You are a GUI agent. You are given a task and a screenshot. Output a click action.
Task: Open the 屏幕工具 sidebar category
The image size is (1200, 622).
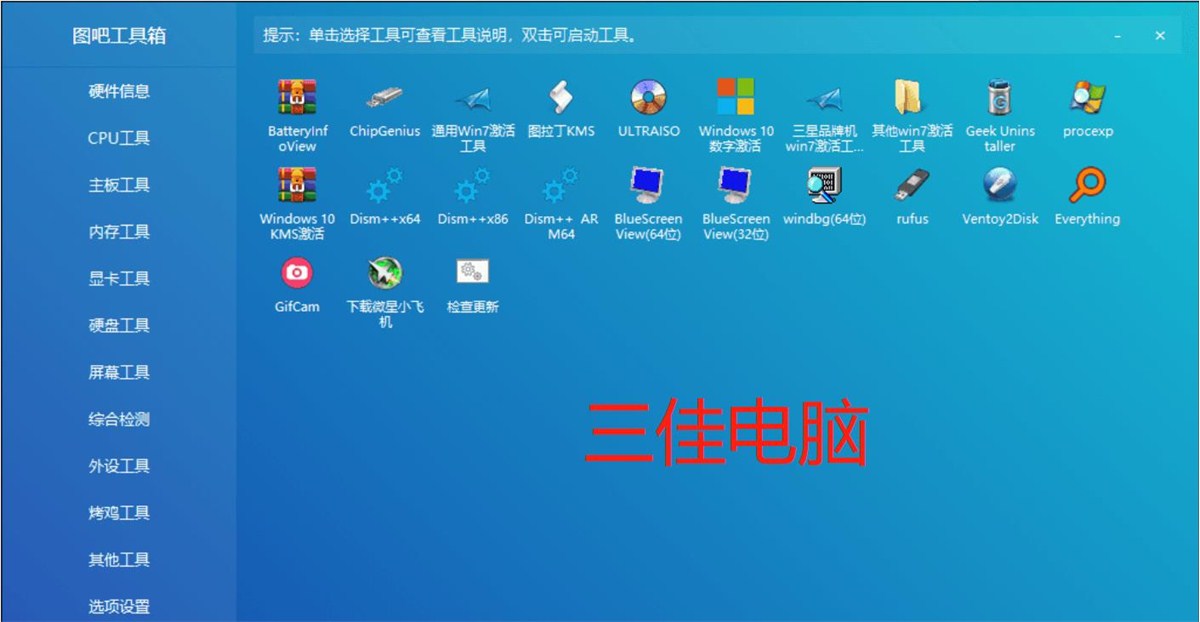pos(119,372)
